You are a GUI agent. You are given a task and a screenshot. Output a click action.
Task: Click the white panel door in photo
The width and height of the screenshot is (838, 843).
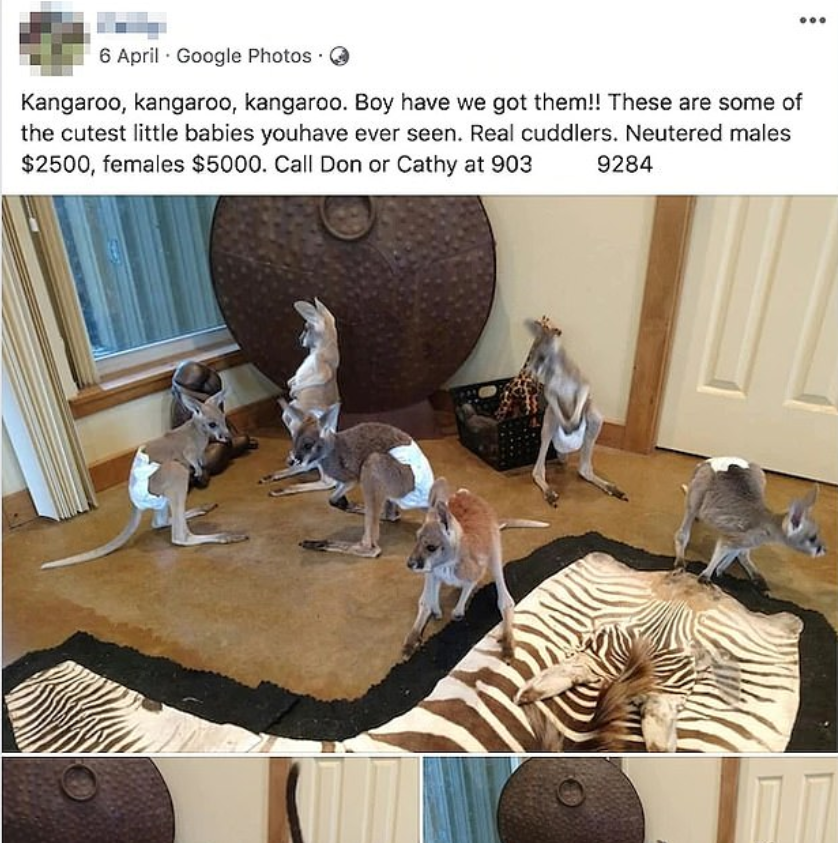[x=748, y=334]
